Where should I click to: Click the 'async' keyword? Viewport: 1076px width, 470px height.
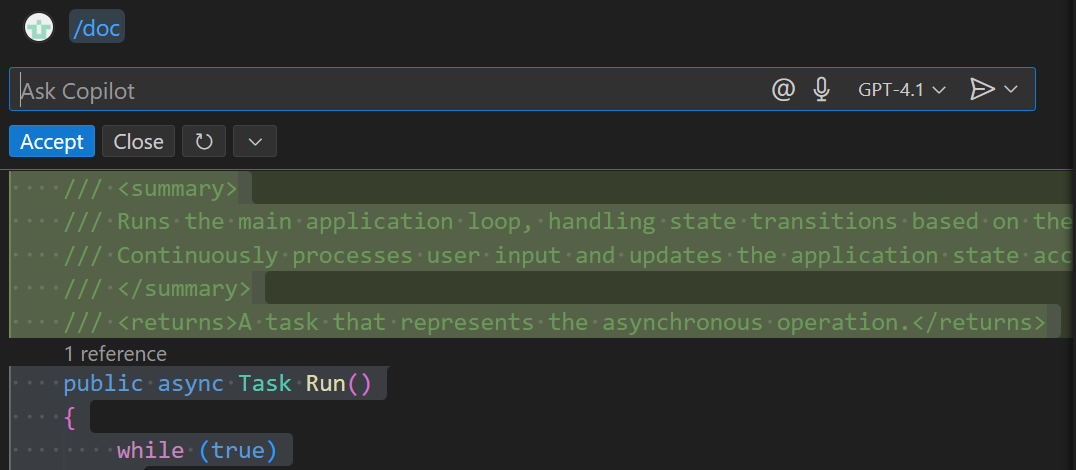click(191, 383)
